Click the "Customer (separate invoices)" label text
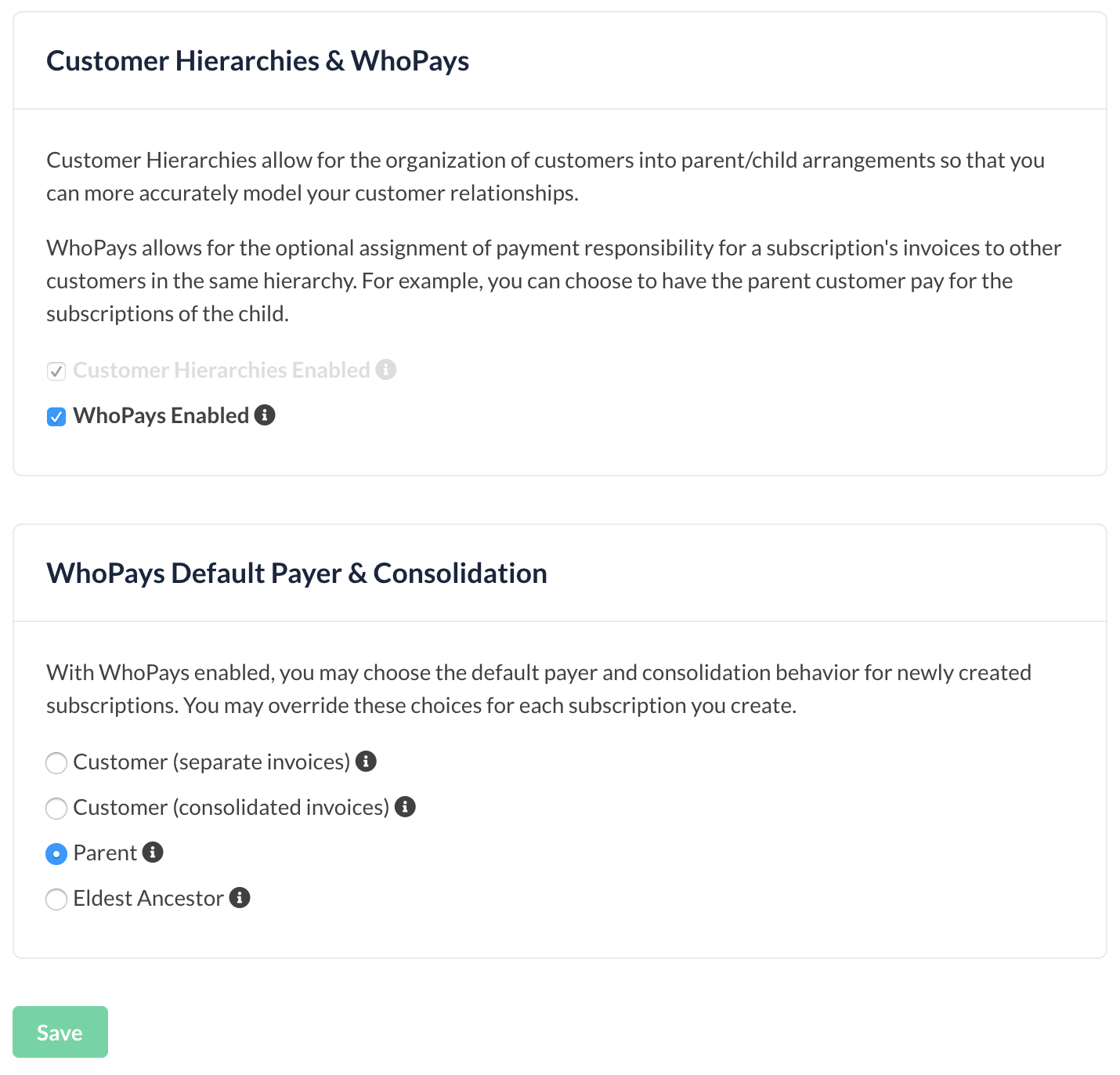 pos(211,762)
